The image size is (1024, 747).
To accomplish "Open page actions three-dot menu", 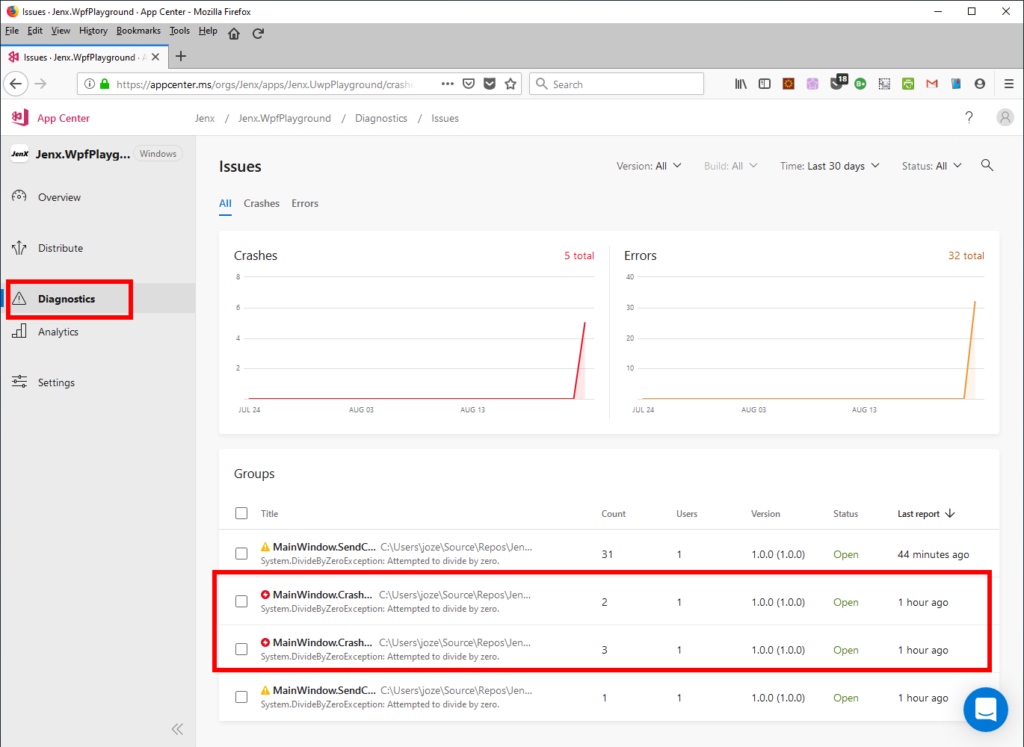I will point(447,84).
